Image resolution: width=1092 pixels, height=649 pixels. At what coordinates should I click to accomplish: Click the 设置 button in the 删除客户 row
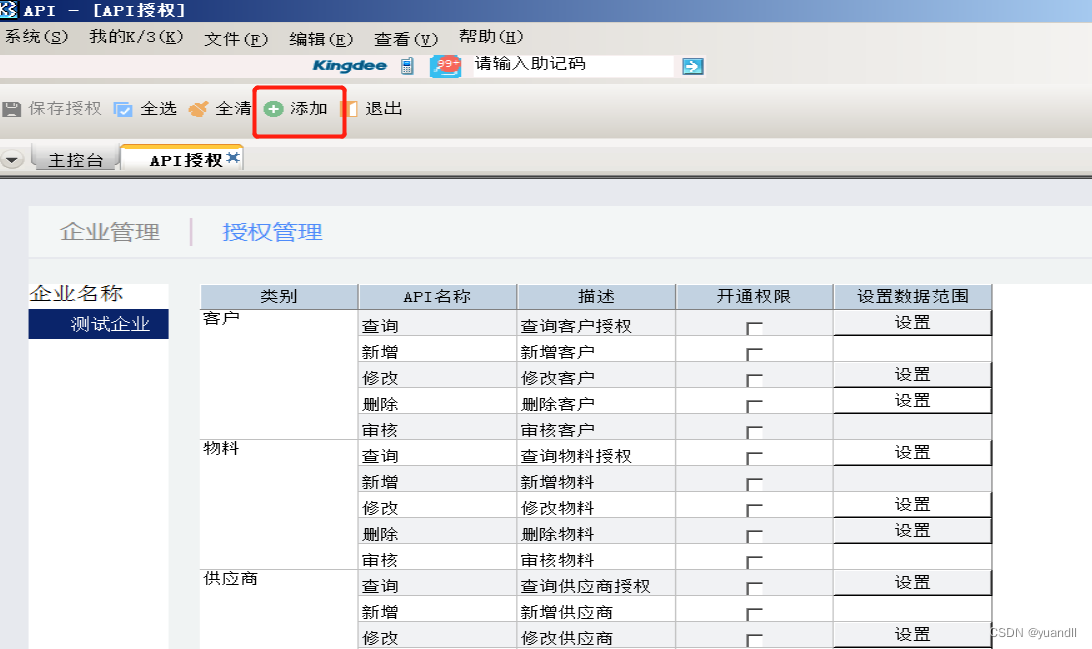911,400
